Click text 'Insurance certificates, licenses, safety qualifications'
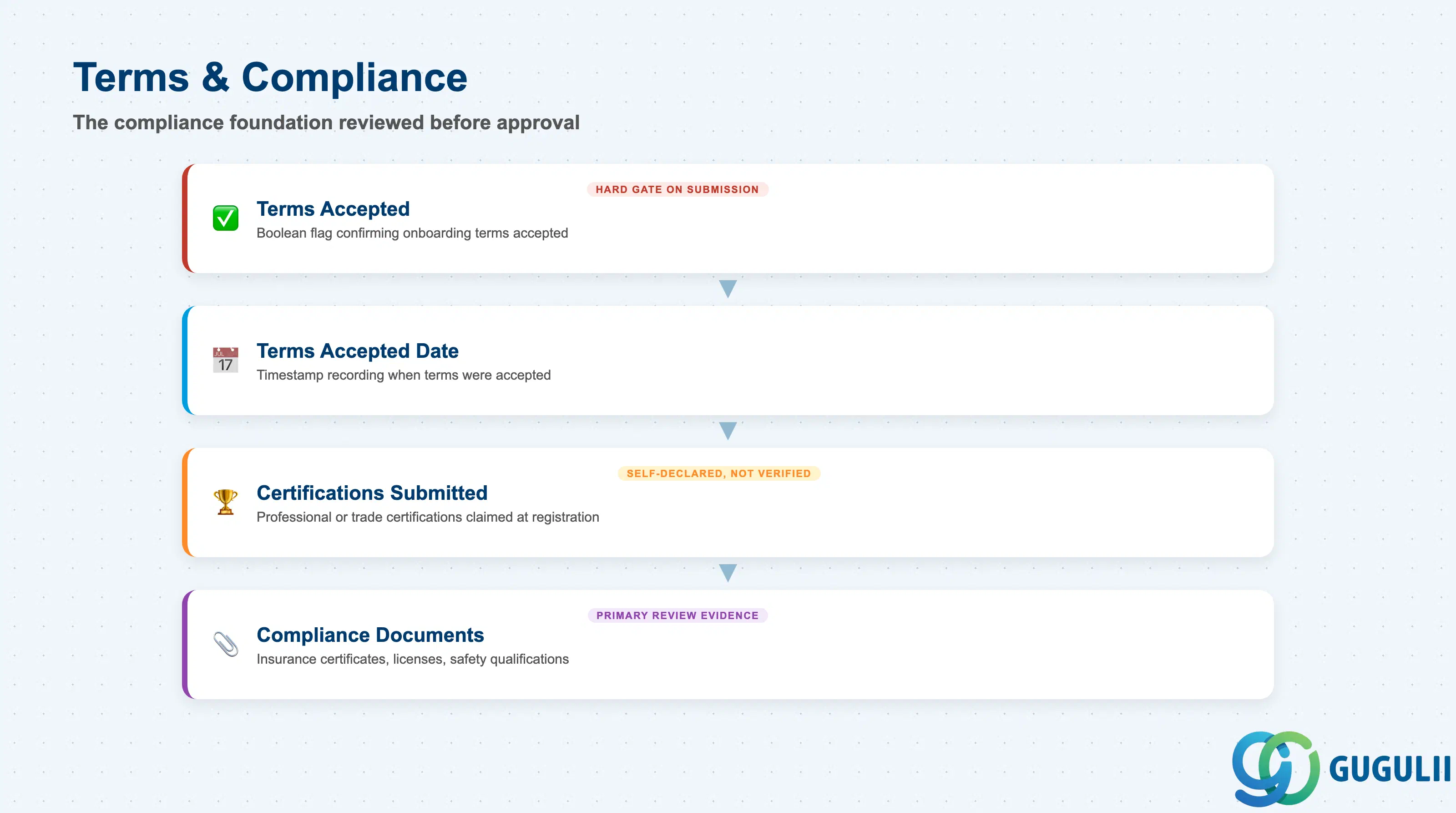 [x=413, y=659]
